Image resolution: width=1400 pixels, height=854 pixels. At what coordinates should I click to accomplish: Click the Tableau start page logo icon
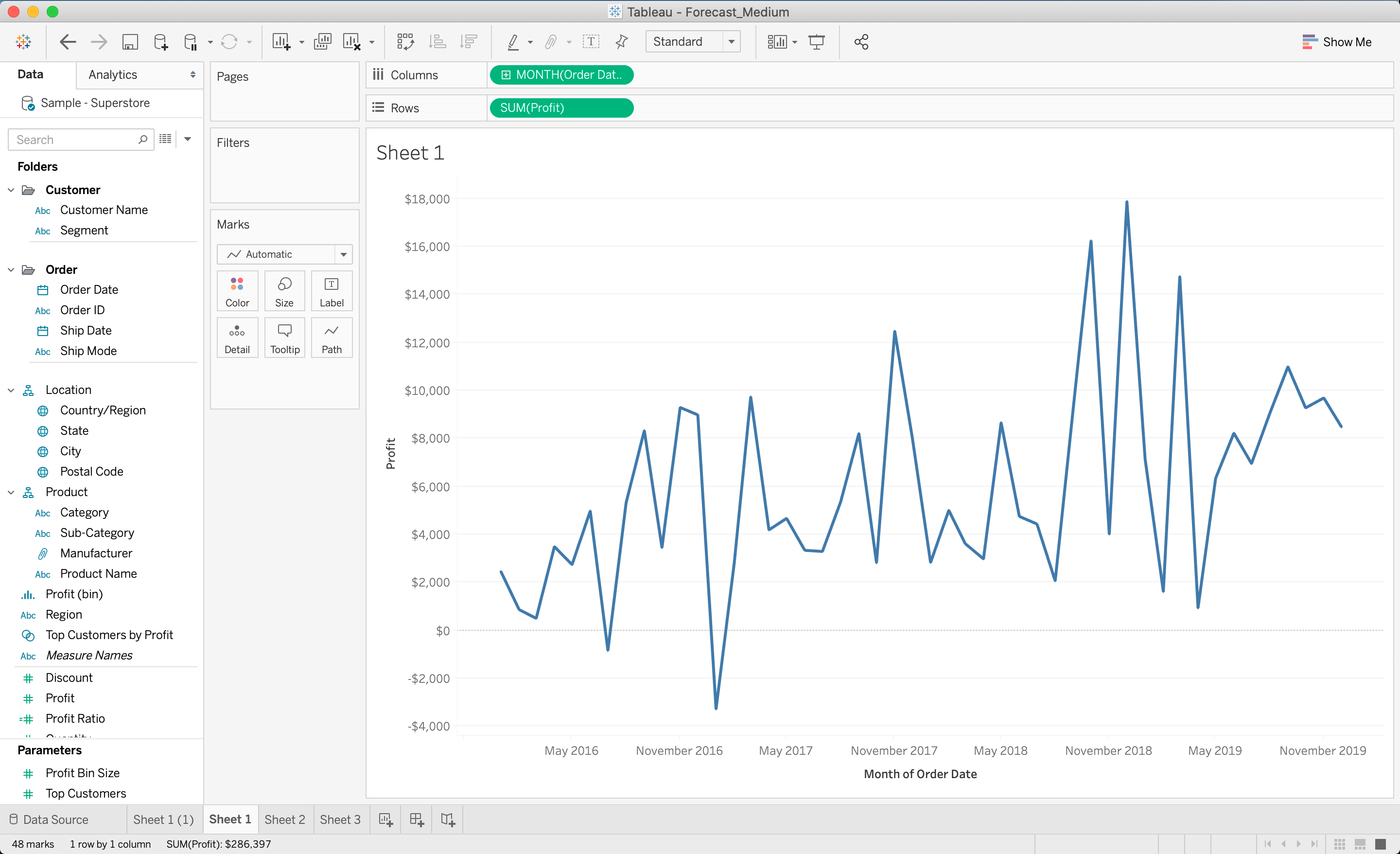(x=23, y=41)
